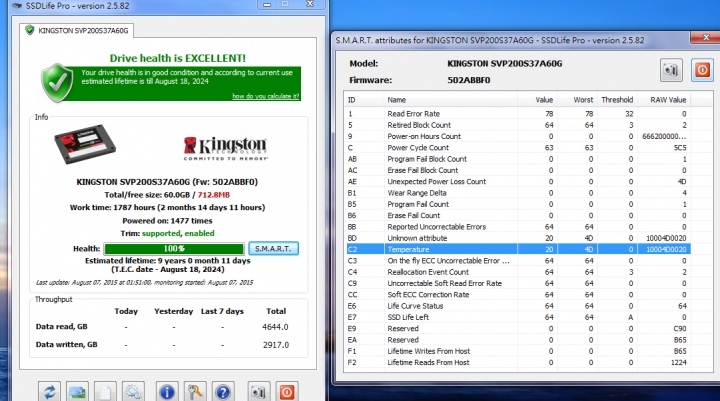Click the Work time 1787 hours line
720x401 pixels.
click(167, 208)
